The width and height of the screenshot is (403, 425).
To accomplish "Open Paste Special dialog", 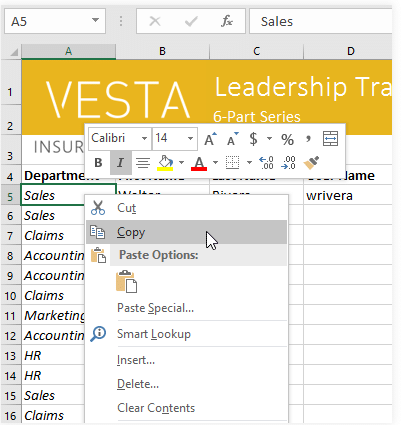I will pyautogui.click(x=155, y=308).
